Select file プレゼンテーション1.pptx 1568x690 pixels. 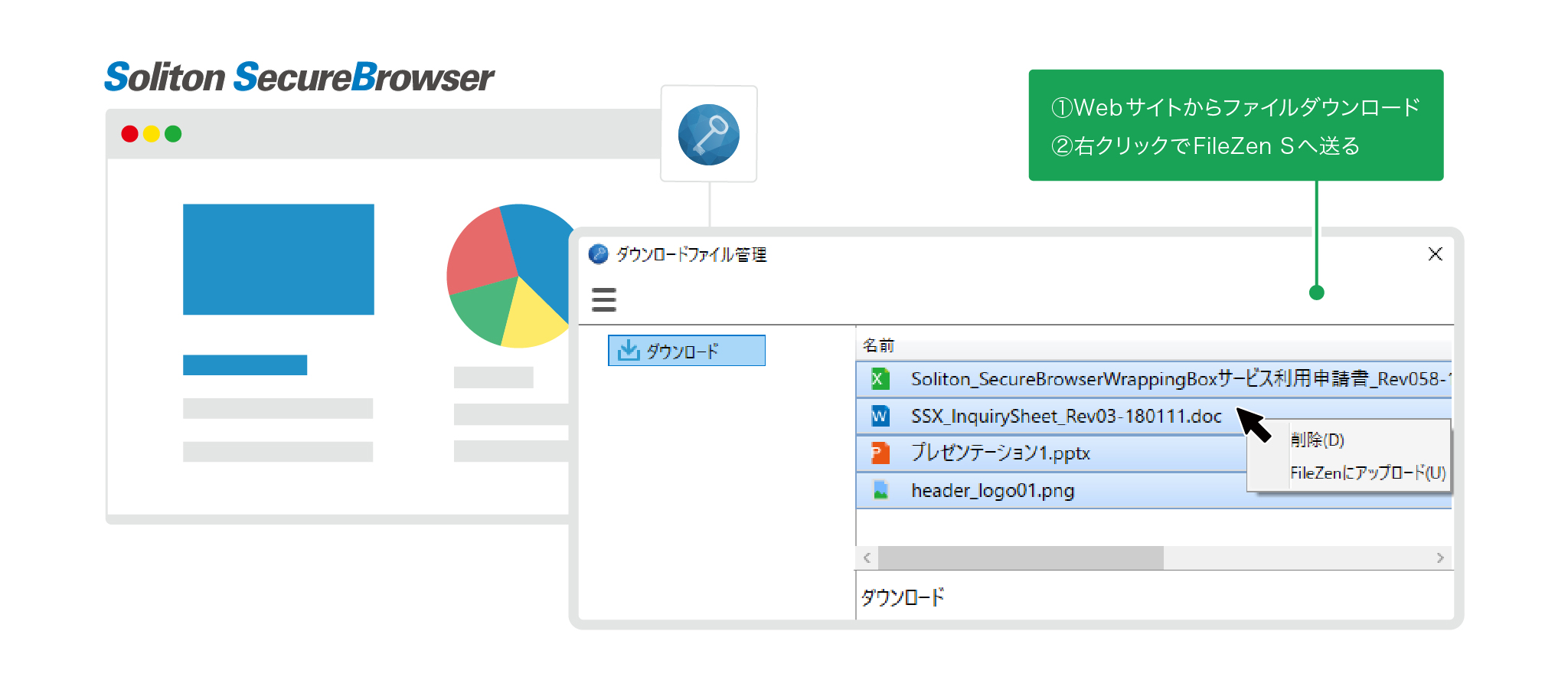[1000, 453]
